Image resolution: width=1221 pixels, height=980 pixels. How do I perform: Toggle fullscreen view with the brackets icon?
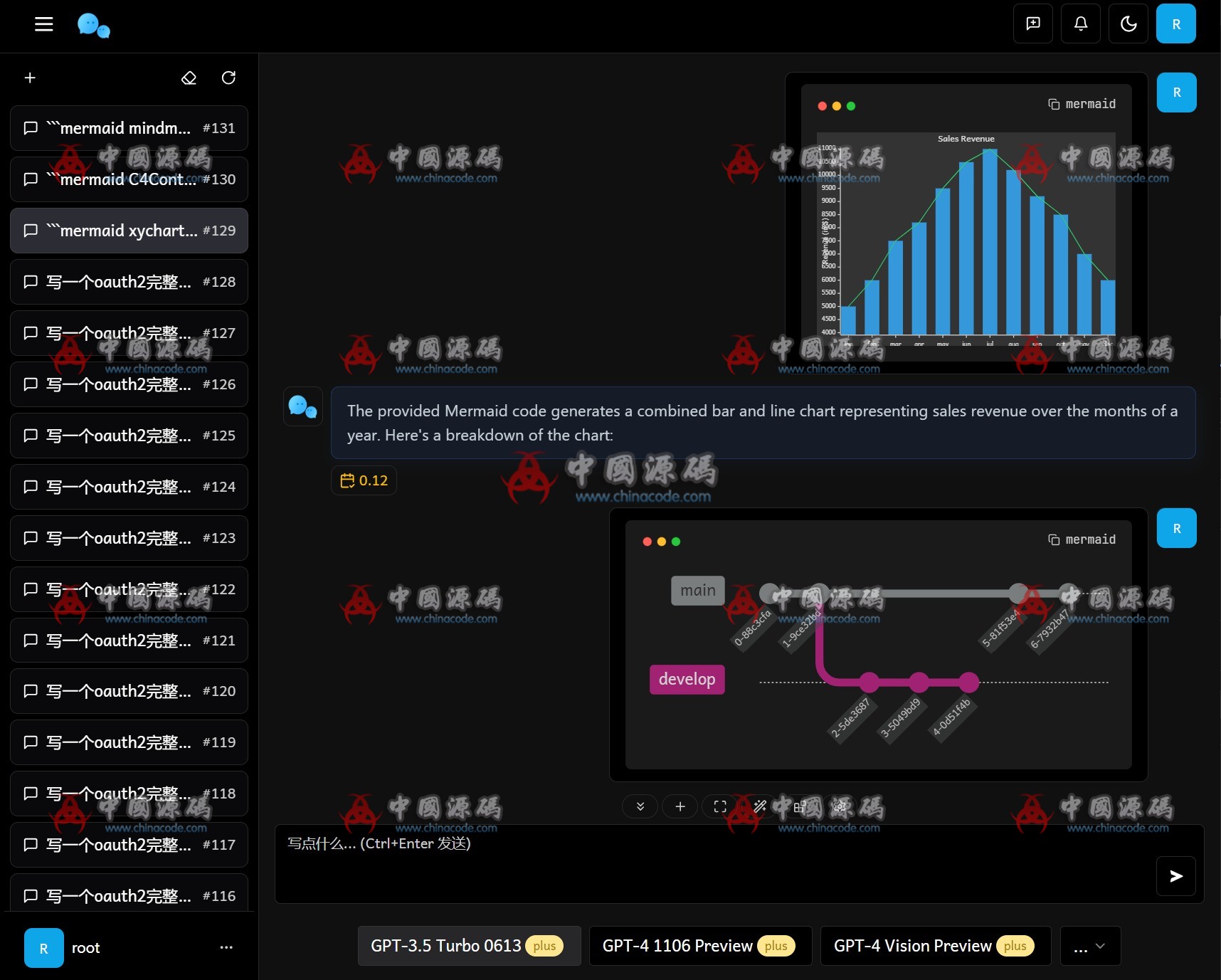coord(719,806)
